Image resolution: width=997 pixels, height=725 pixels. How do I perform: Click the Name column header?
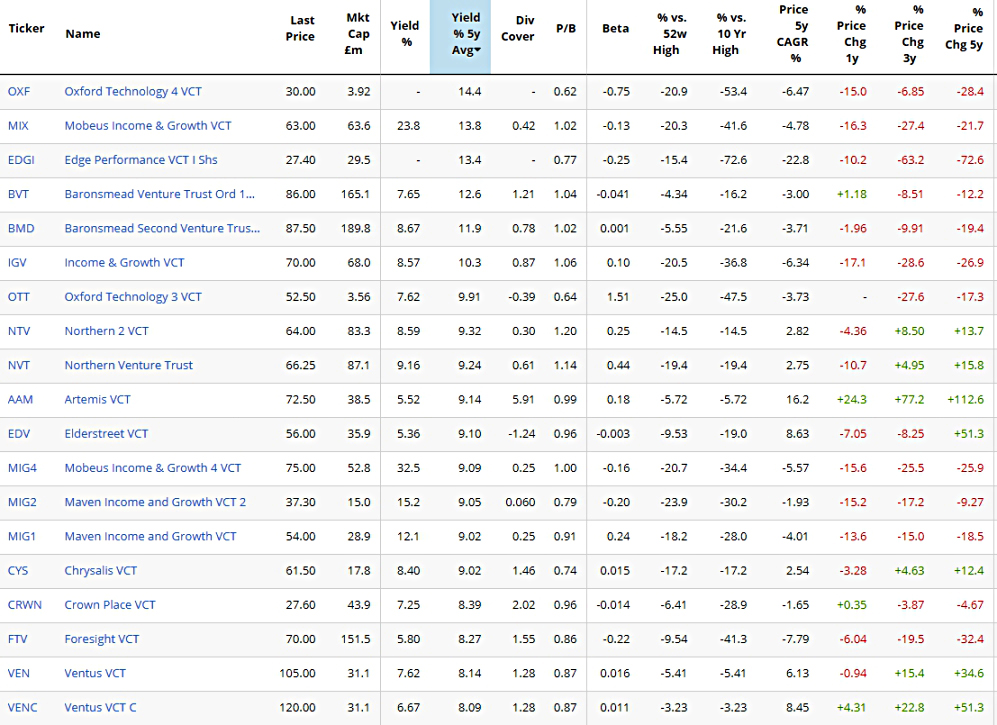(x=83, y=34)
